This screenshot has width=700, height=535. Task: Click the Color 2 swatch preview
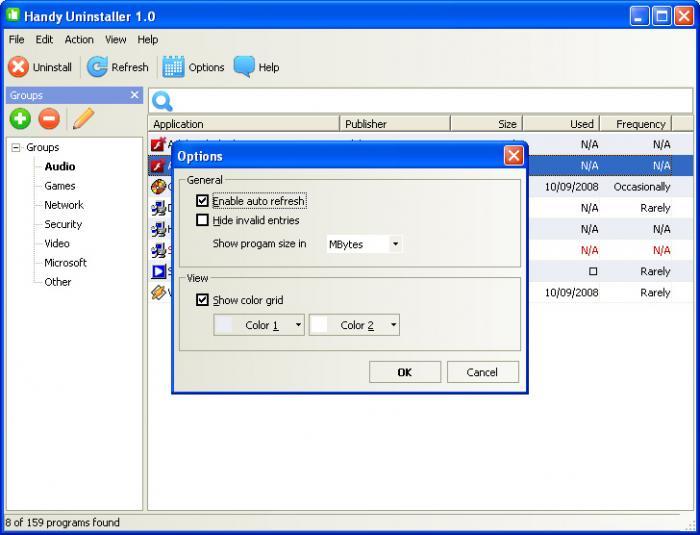[x=319, y=325]
